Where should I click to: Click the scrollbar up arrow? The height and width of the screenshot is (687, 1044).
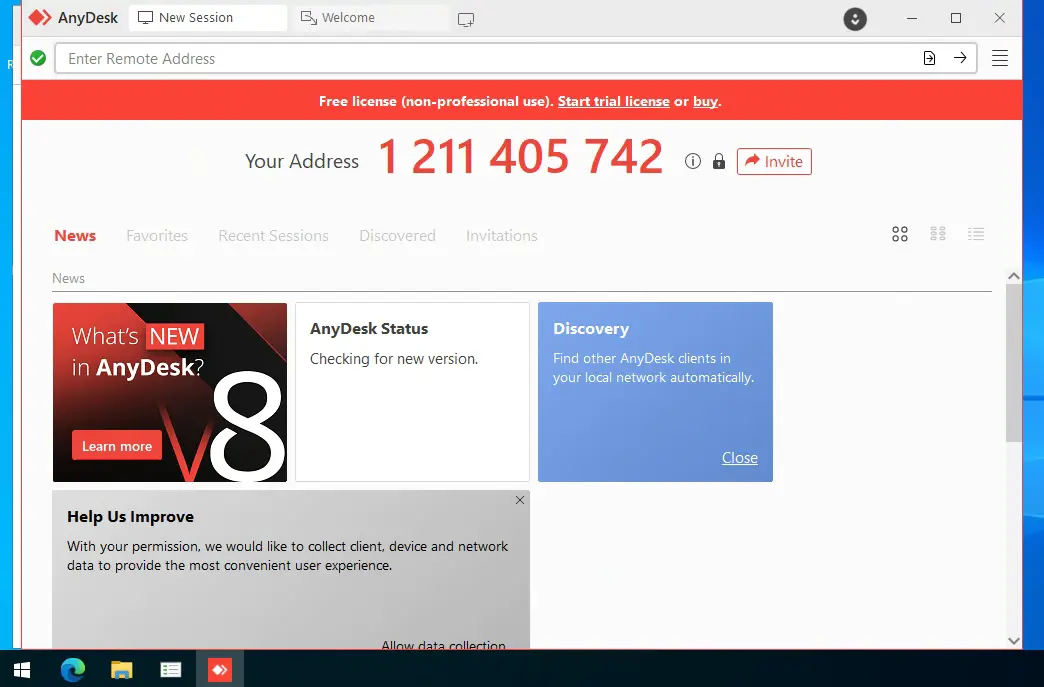click(x=1013, y=276)
